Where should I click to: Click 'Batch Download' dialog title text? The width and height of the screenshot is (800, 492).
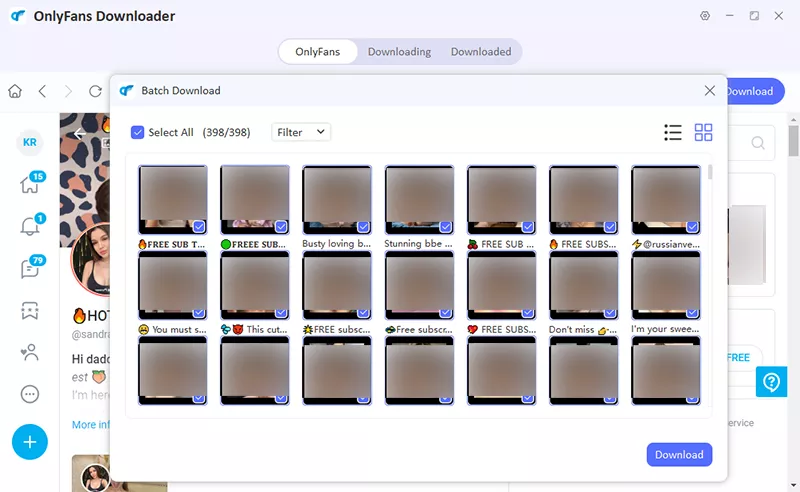pyautogui.click(x=181, y=90)
